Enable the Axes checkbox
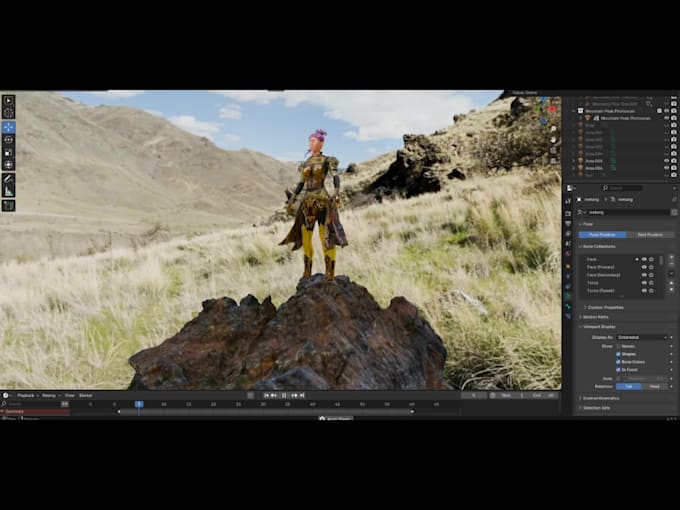This screenshot has width=680, height=510. click(618, 379)
